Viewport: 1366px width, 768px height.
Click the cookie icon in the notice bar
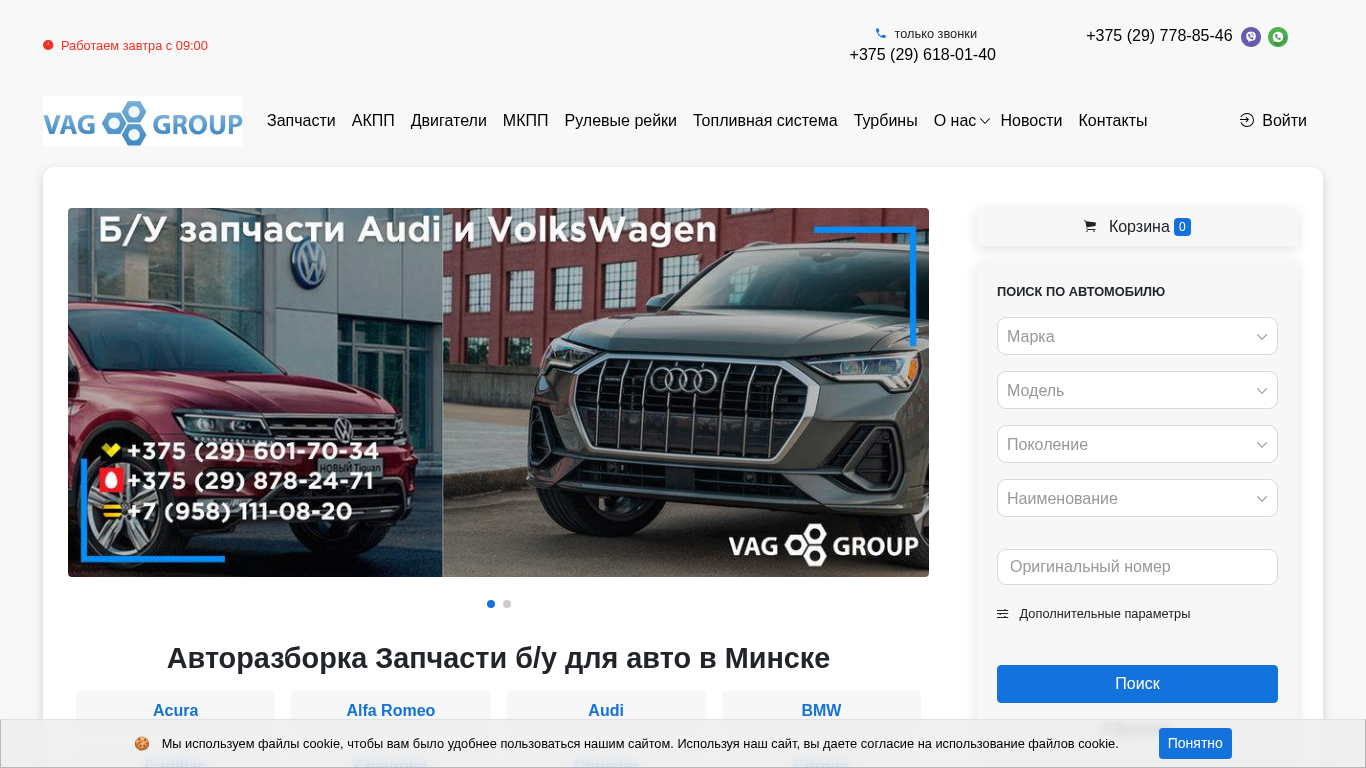pos(142,744)
